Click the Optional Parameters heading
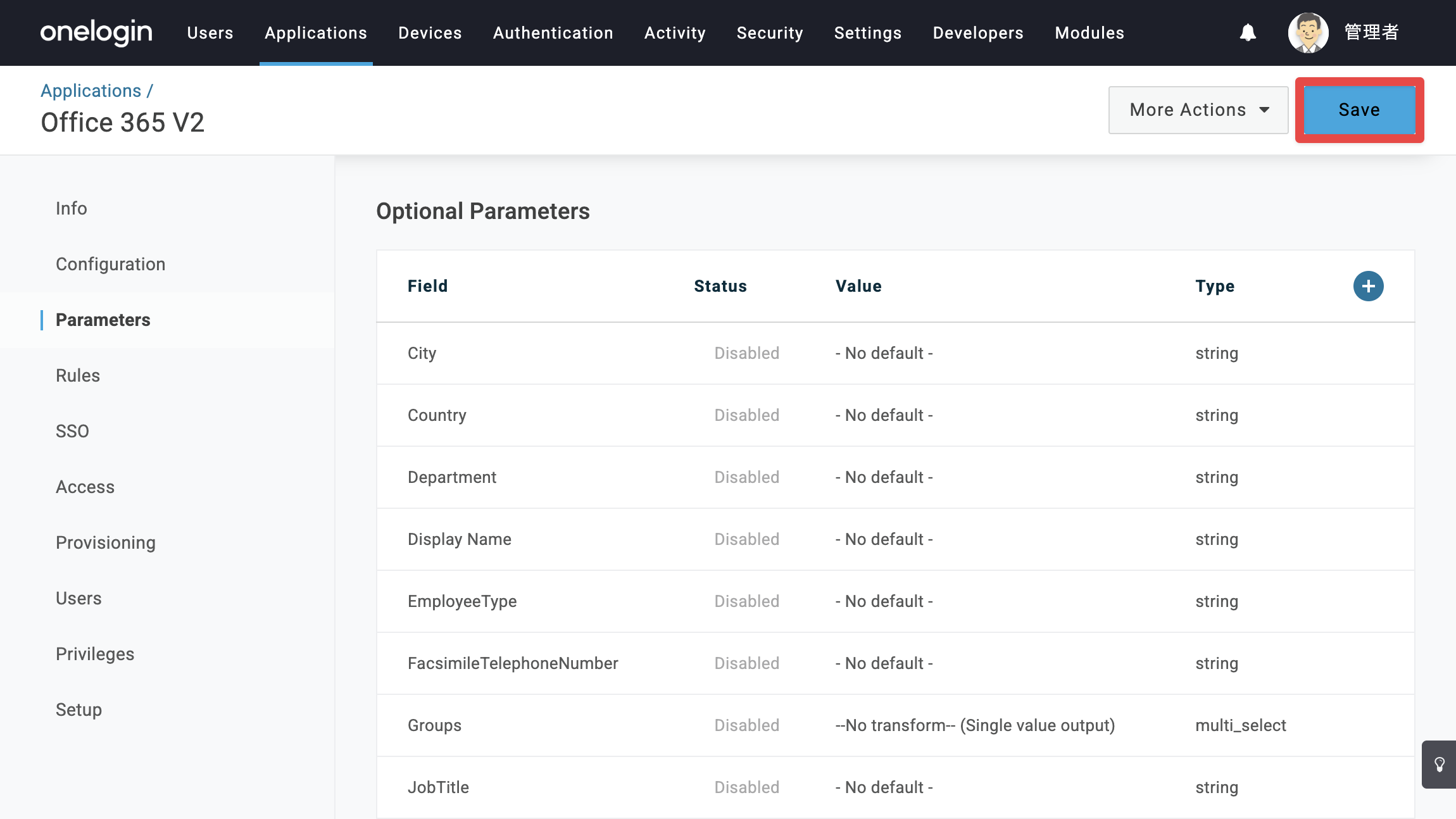The height and width of the screenshot is (819, 1456). [x=483, y=211]
